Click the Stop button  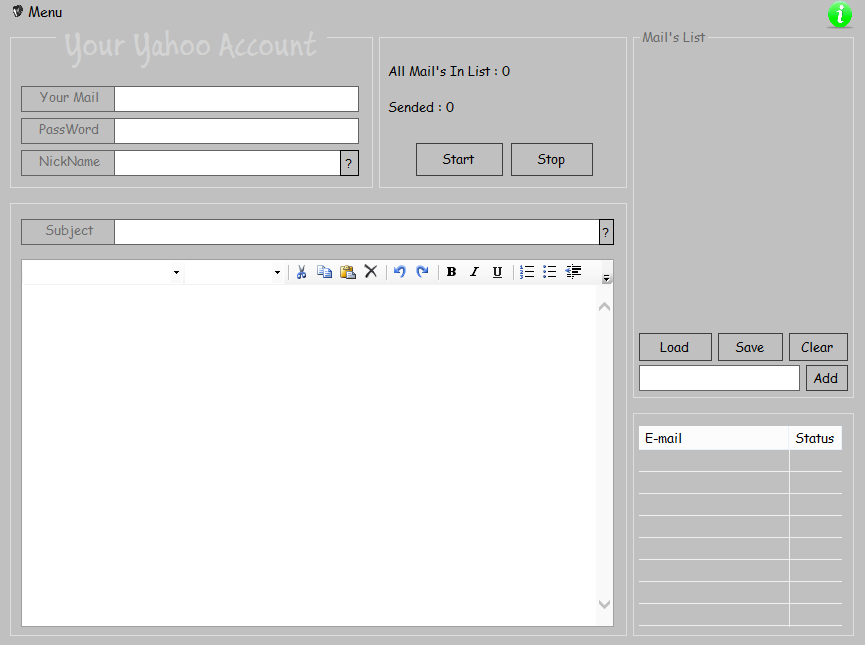552,159
